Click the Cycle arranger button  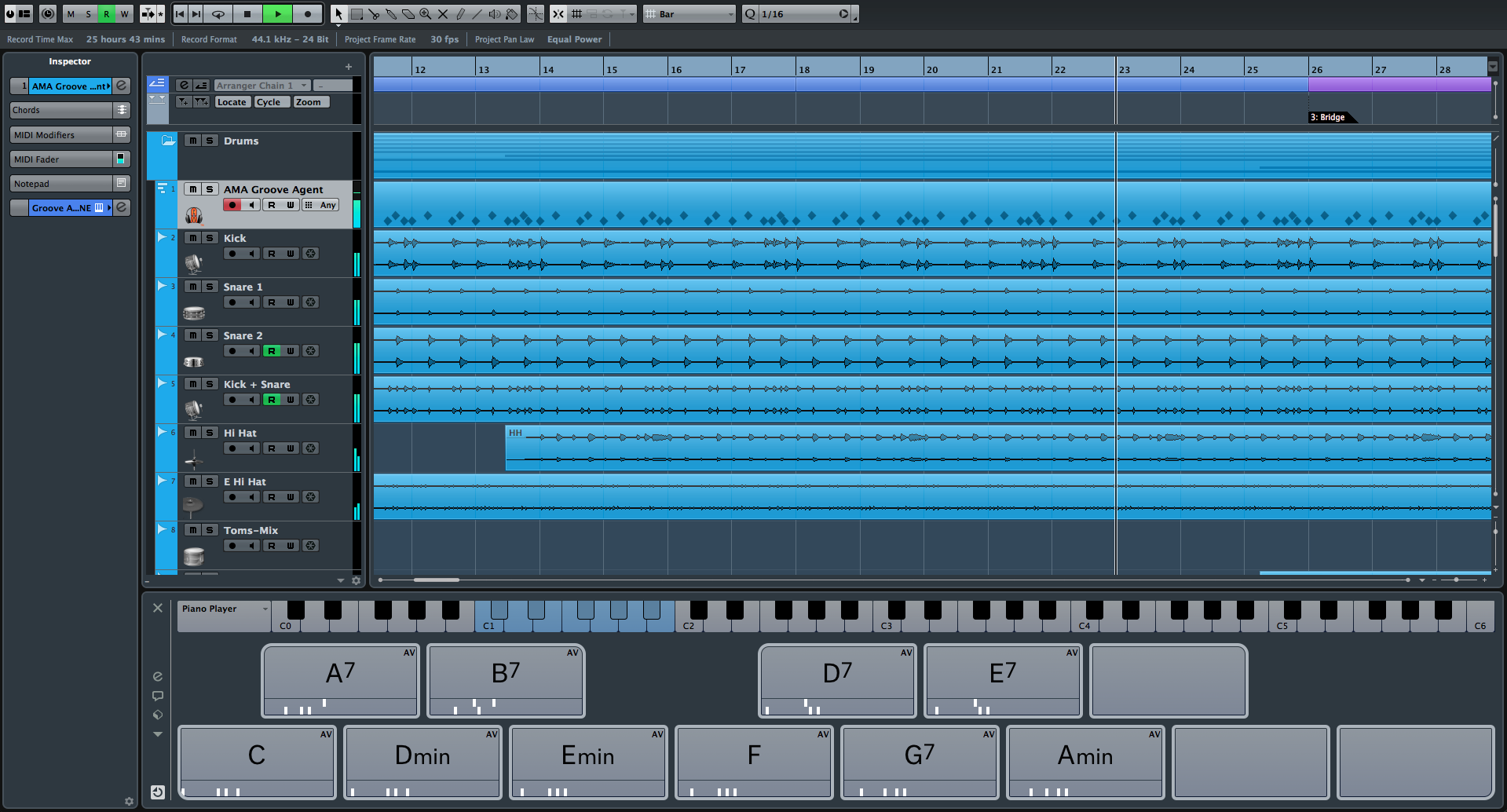click(x=271, y=101)
